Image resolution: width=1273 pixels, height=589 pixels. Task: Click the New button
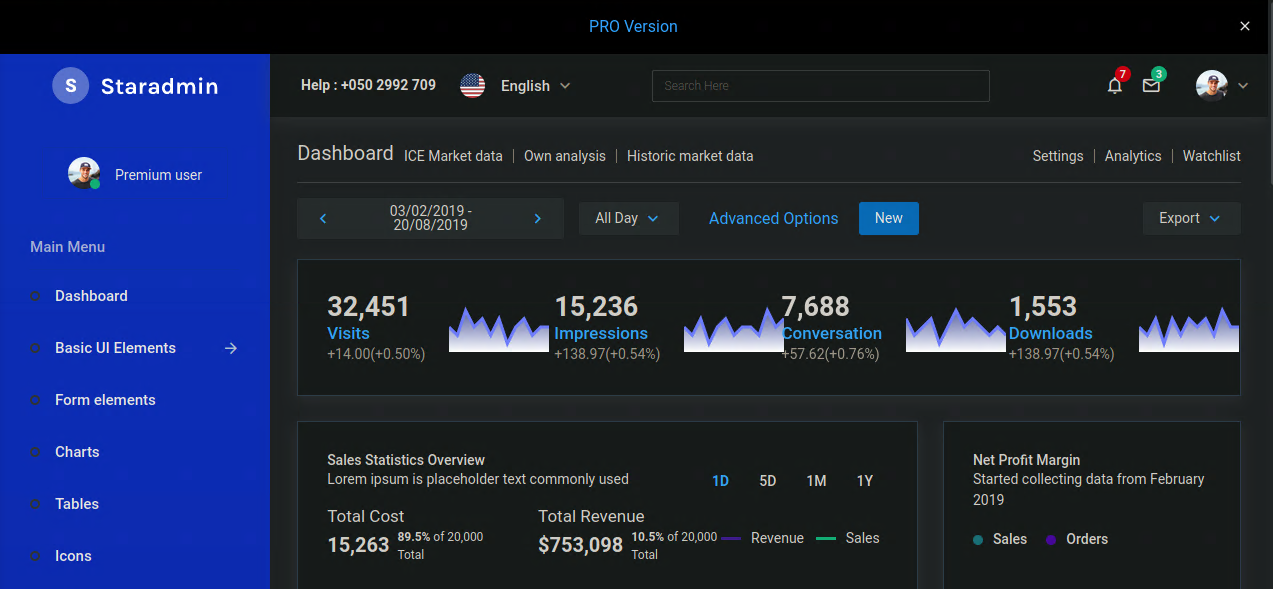coord(888,218)
